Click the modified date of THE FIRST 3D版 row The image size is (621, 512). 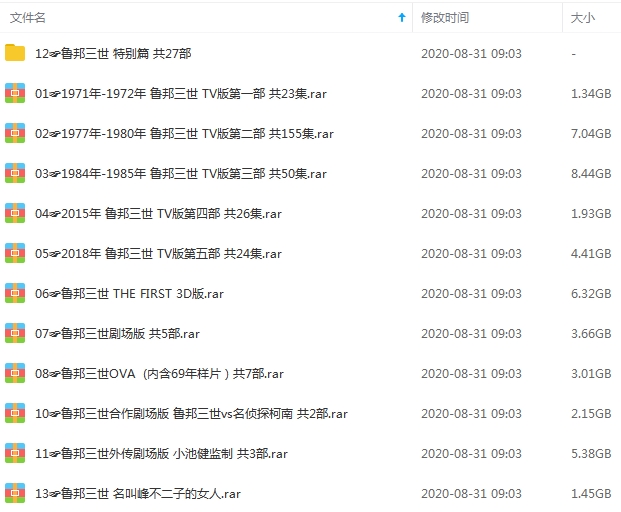coord(471,293)
